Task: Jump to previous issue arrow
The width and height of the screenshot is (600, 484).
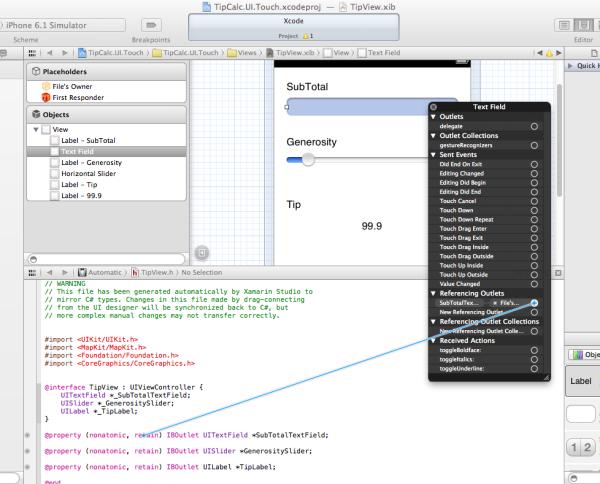Action: [540, 53]
